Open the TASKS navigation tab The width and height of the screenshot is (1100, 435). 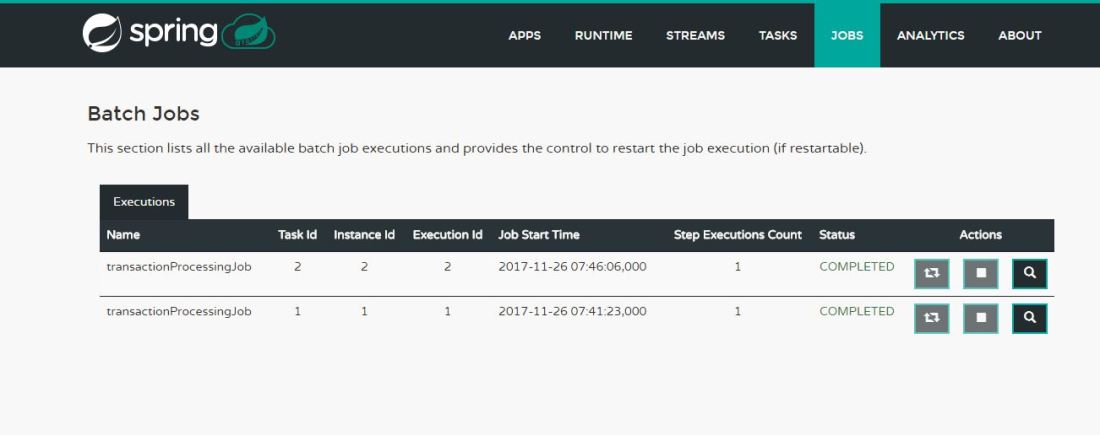777,35
